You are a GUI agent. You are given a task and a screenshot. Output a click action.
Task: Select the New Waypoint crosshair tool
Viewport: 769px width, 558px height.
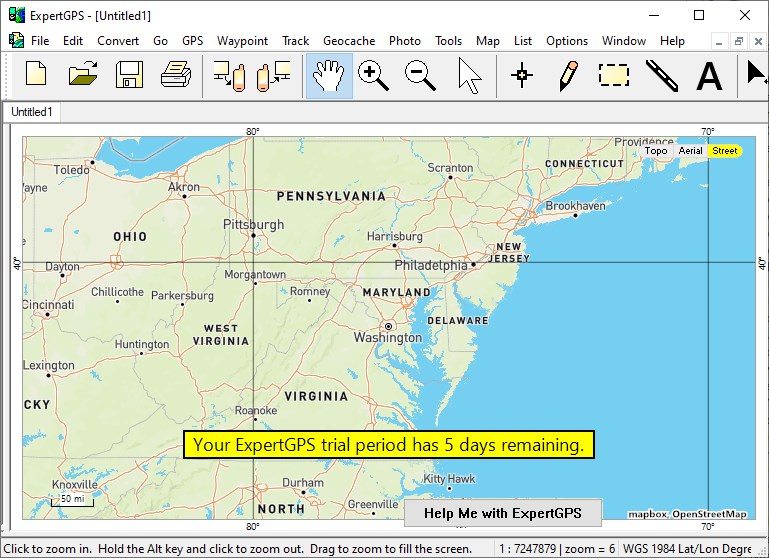click(x=522, y=76)
